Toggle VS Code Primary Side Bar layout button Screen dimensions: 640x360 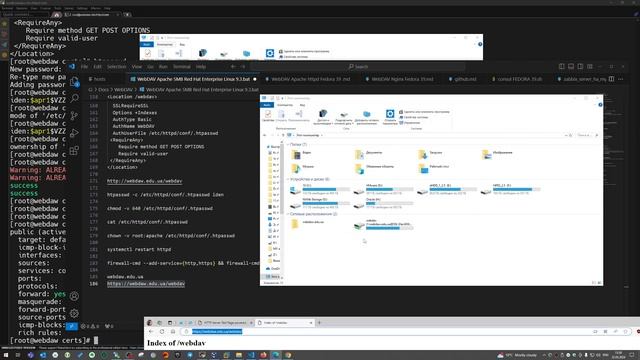[562, 67]
